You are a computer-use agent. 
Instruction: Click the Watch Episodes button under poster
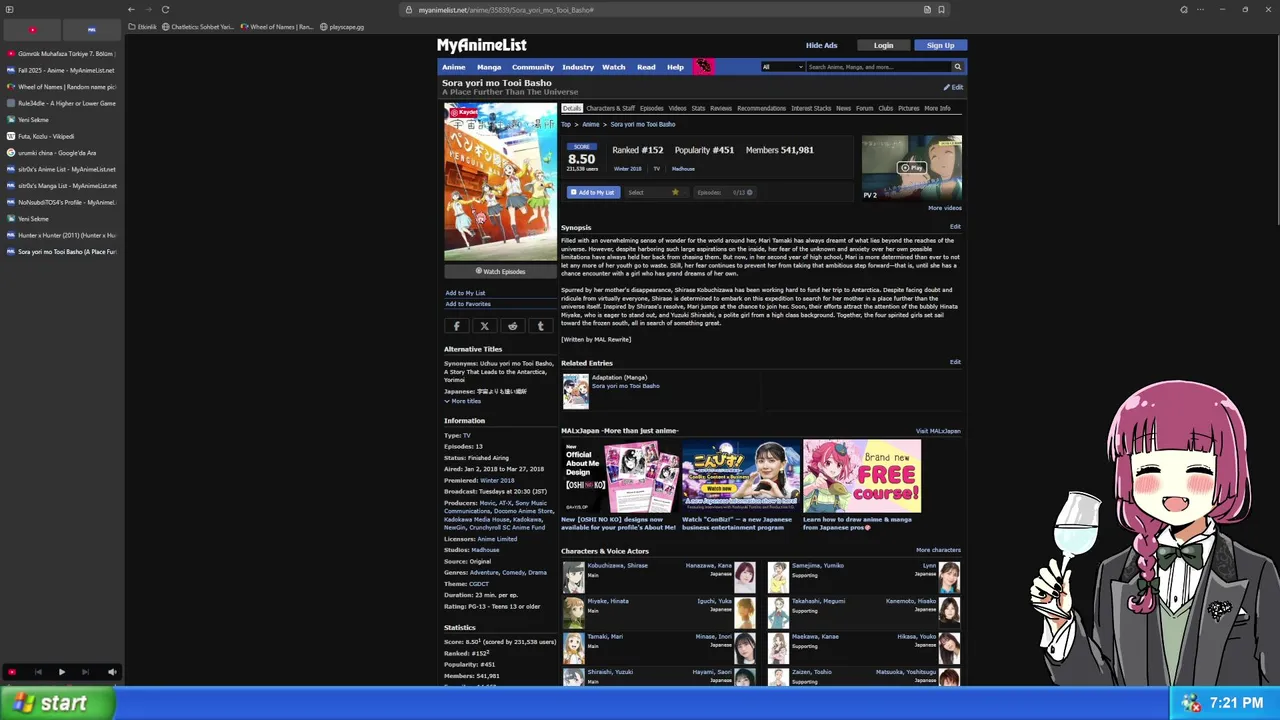(x=500, y=271)
